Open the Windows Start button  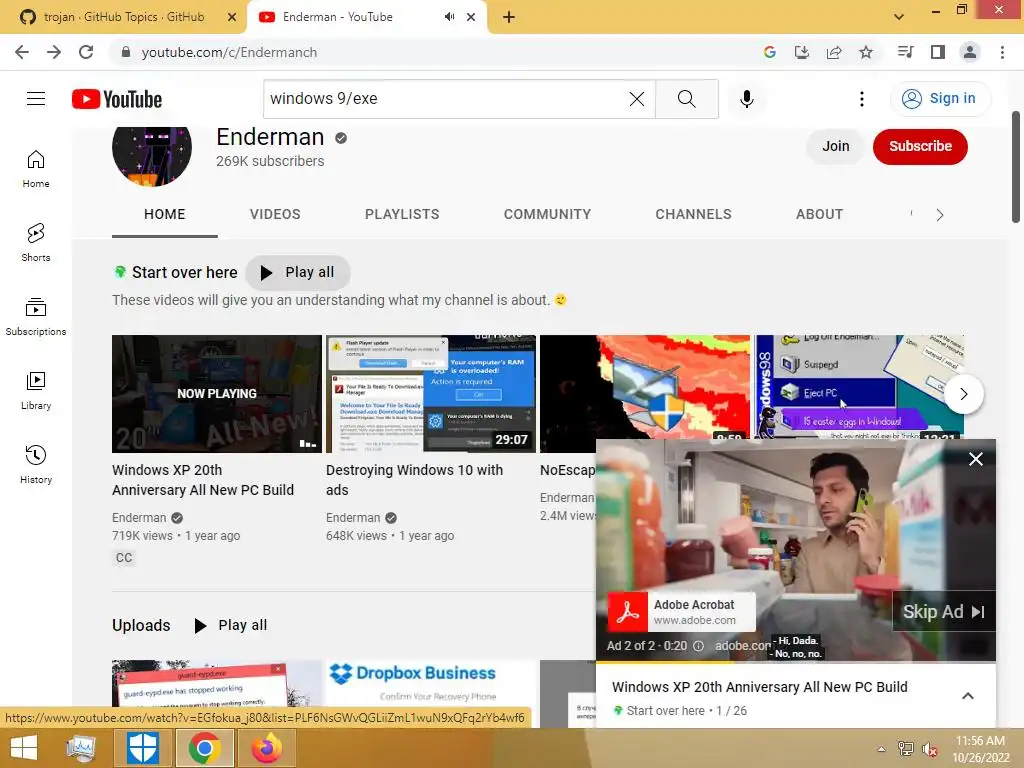click(x=24, y=748)
